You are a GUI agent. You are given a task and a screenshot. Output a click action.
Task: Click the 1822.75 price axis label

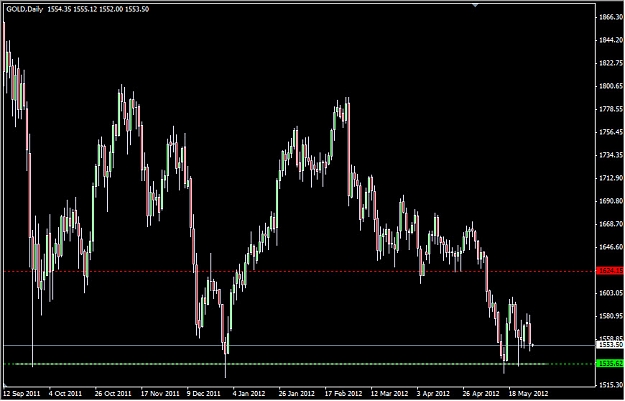611,63
